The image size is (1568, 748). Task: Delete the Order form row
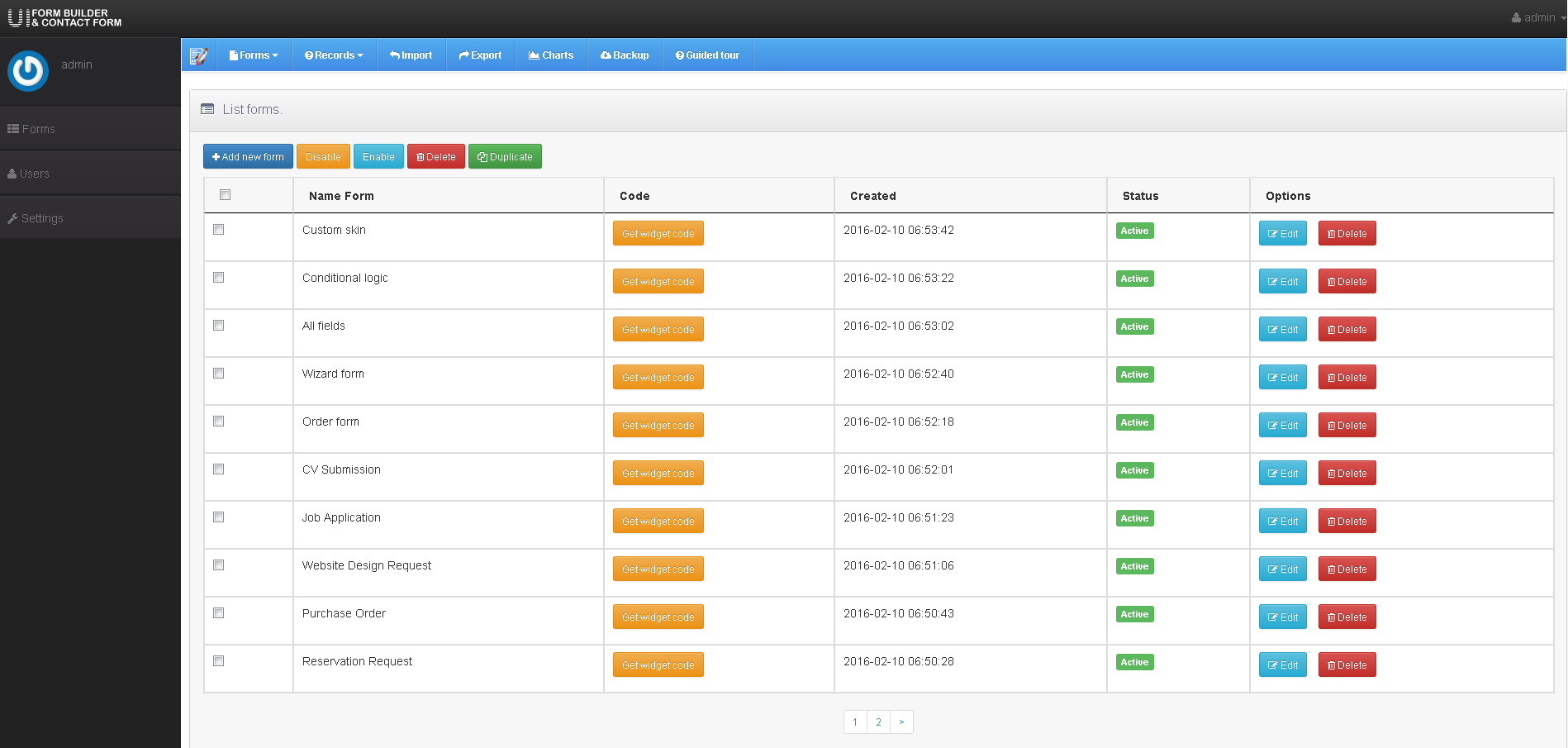1347,426
